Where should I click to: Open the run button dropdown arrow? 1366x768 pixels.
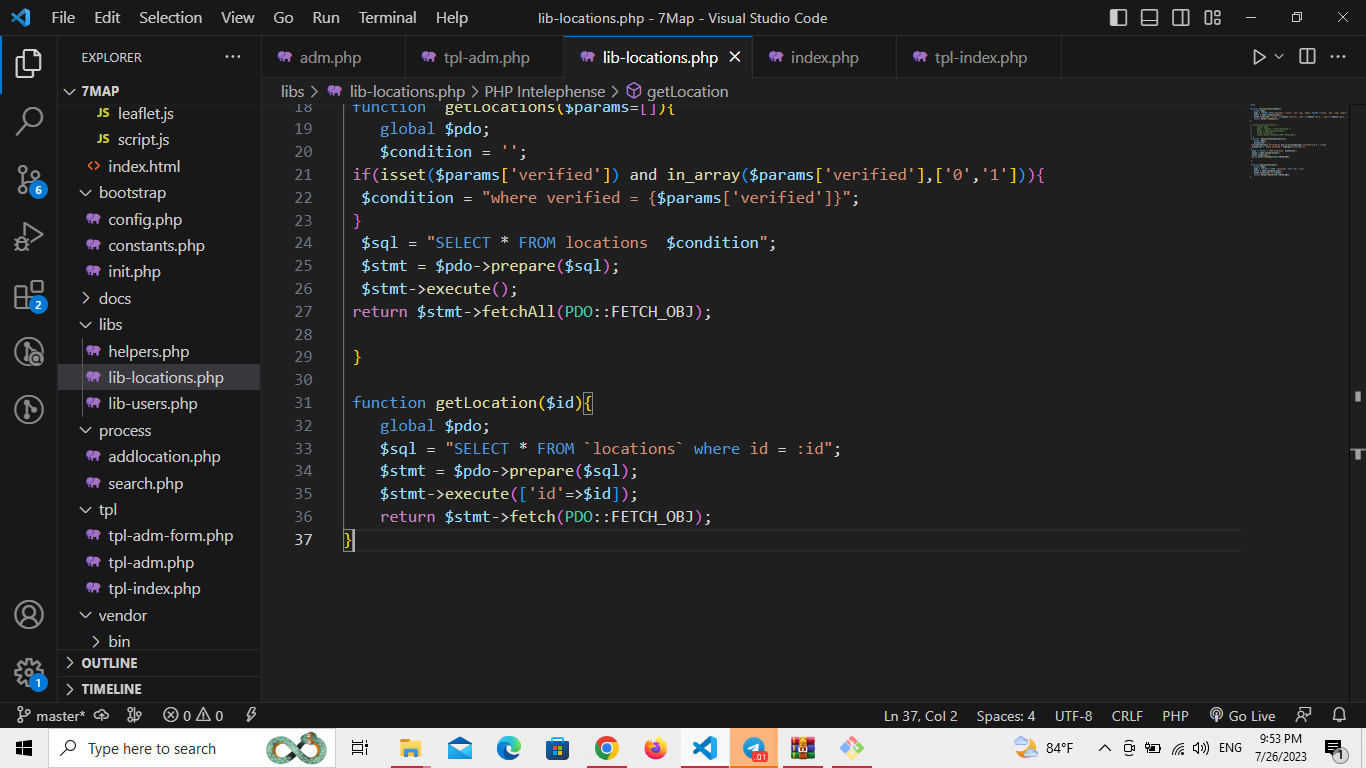(1279, 57)
